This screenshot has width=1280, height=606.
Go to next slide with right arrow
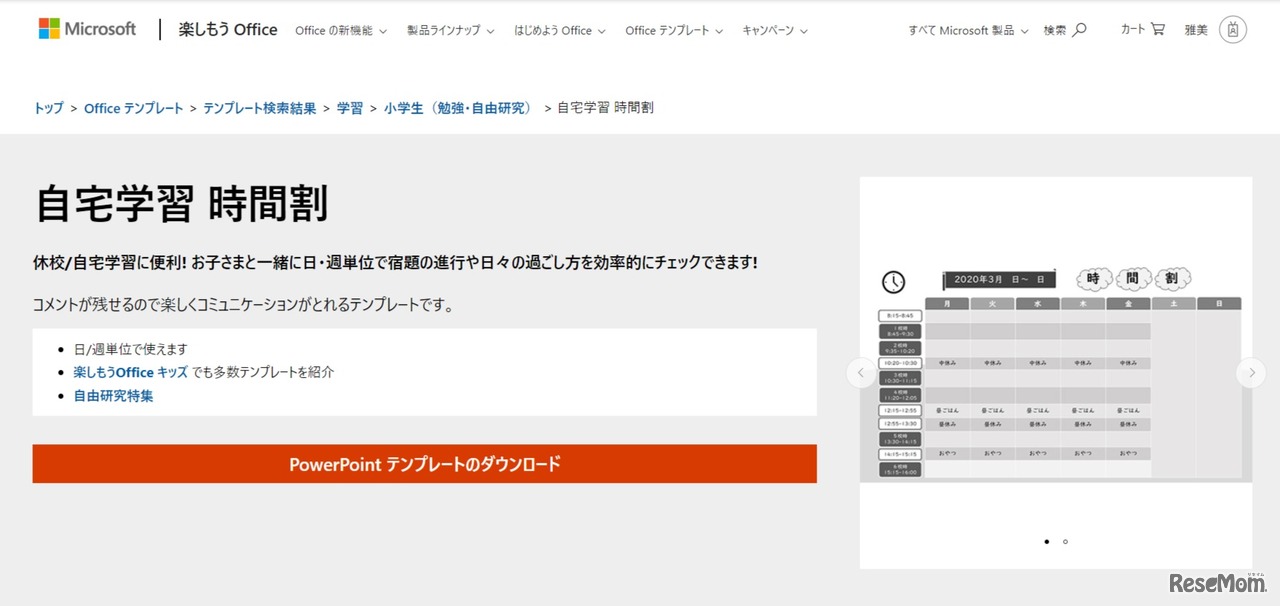(1251, 373)
